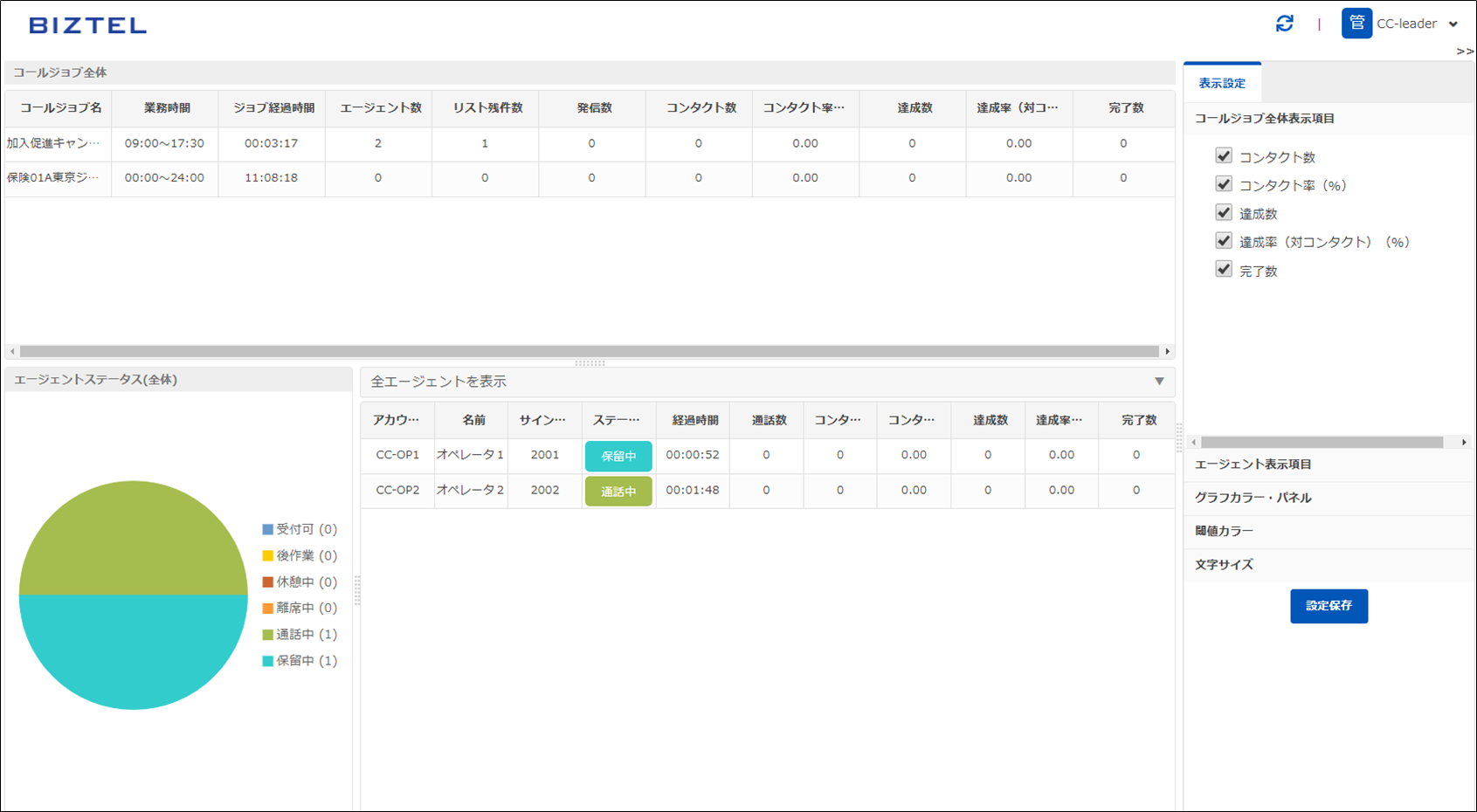This screenshot has height=812, width=1477.
Task: Click the refresh icon in the header
Action: pos(1284,24)
